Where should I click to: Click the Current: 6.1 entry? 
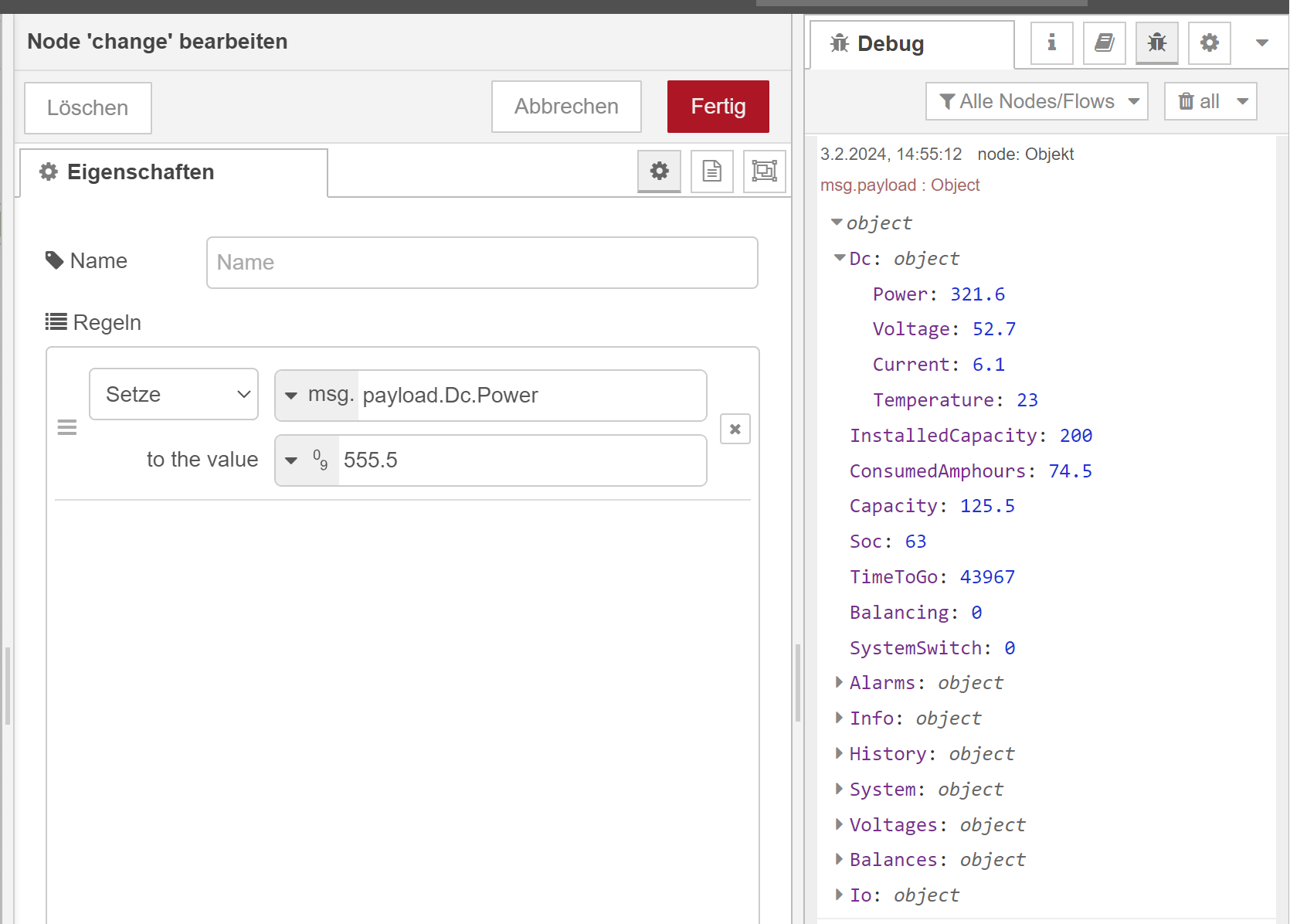pos(939,365)
